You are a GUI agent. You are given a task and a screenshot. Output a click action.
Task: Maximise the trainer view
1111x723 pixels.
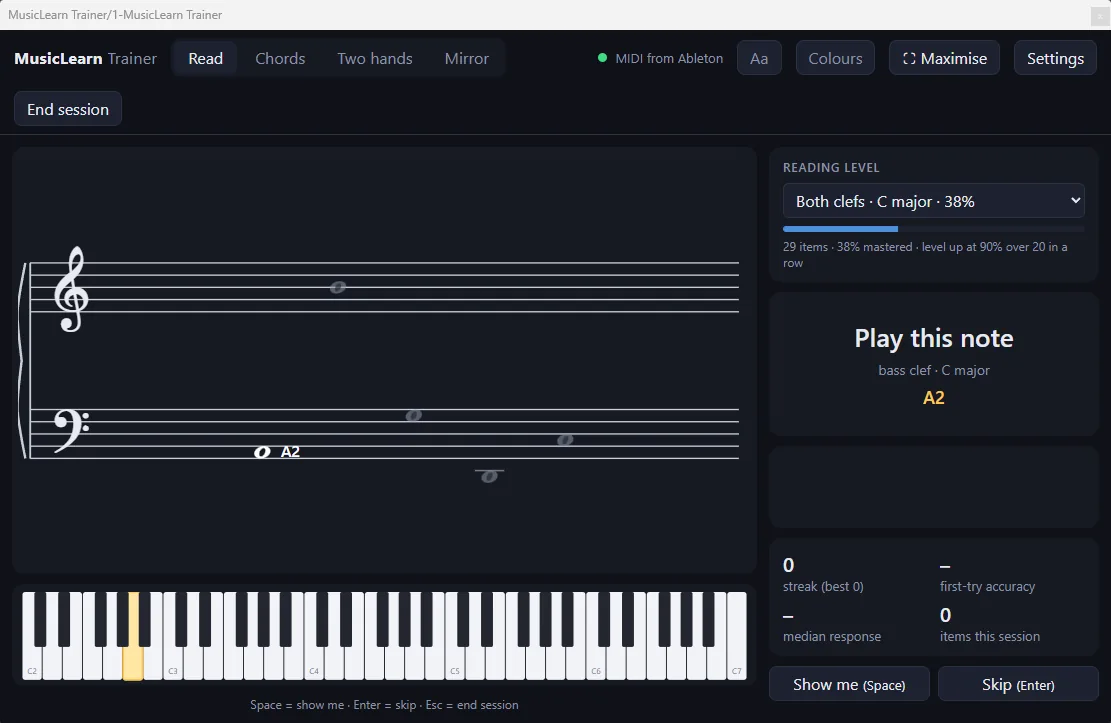pyautogui.click(x=944, y=58)
